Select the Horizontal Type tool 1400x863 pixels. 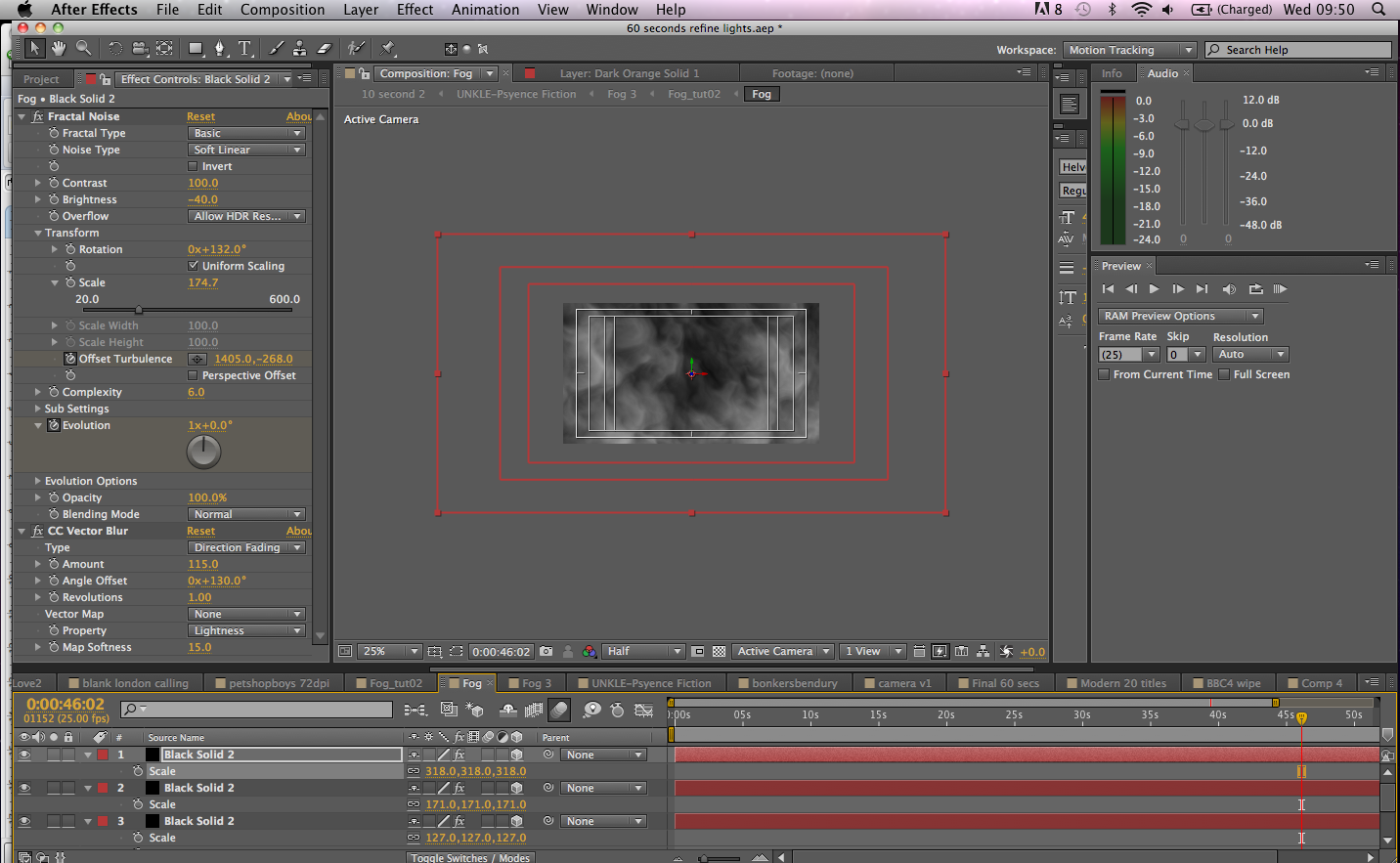(244, 47)
